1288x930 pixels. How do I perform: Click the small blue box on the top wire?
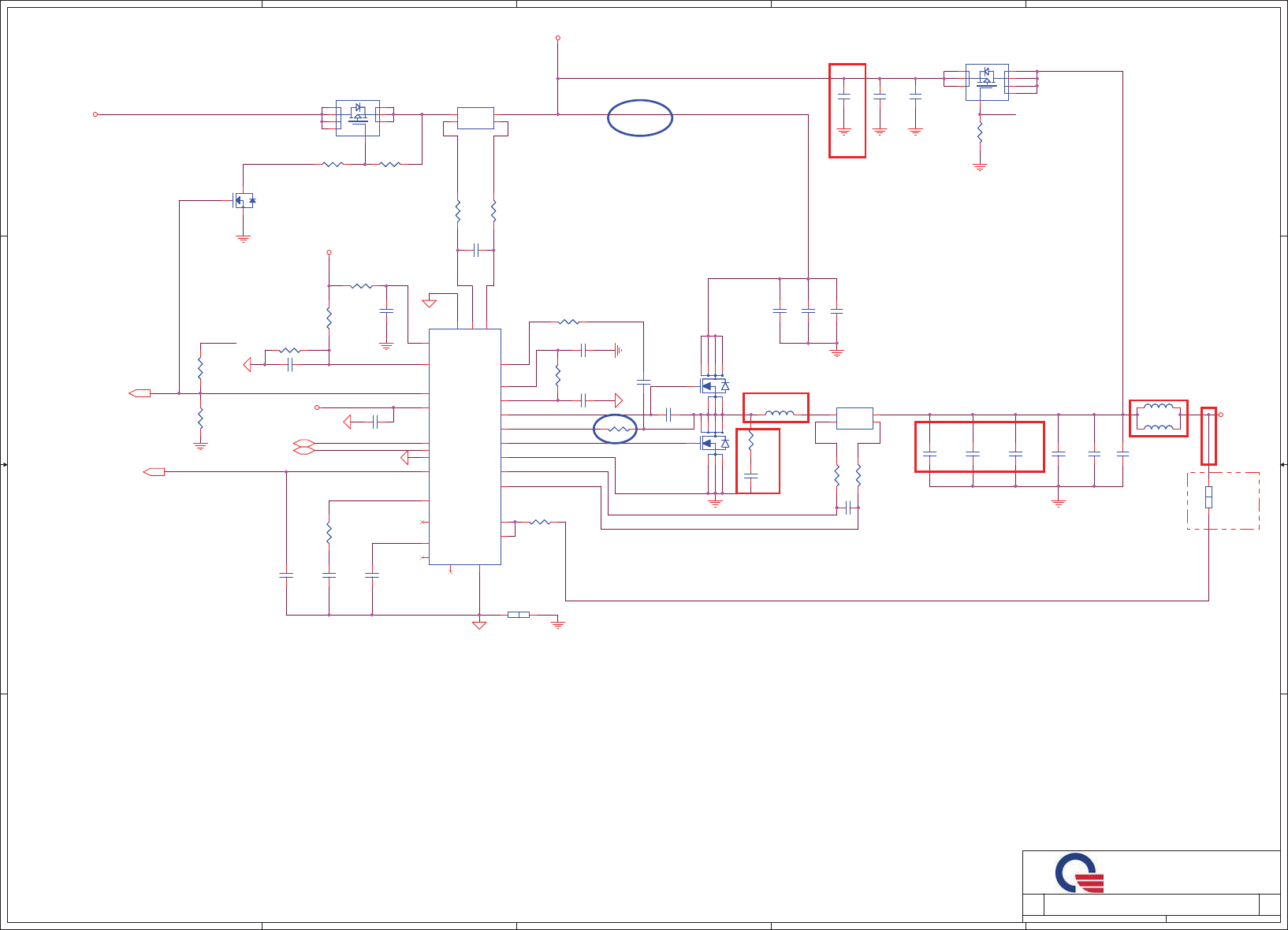click(475, 118)
